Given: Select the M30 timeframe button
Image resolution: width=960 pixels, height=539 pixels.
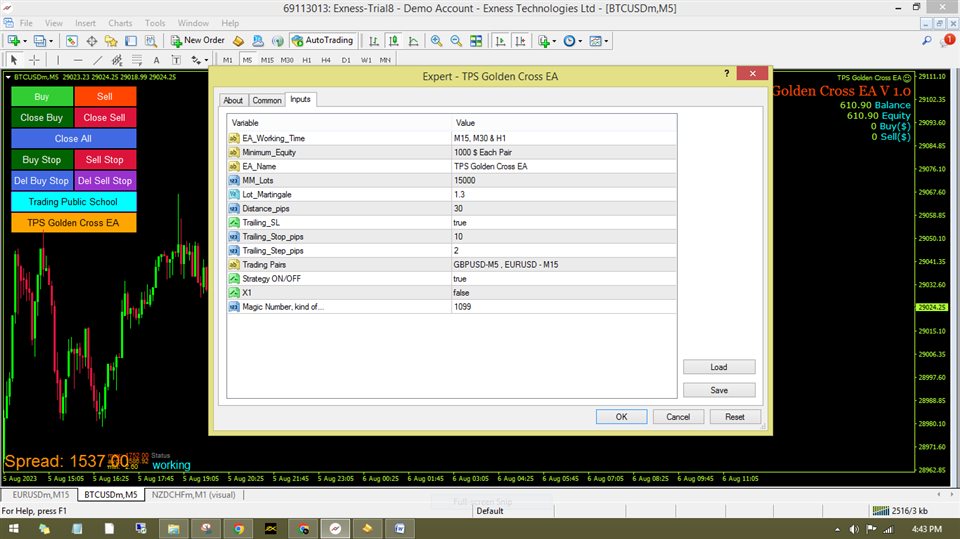Looking at the screenshot, I should [287, 60].
